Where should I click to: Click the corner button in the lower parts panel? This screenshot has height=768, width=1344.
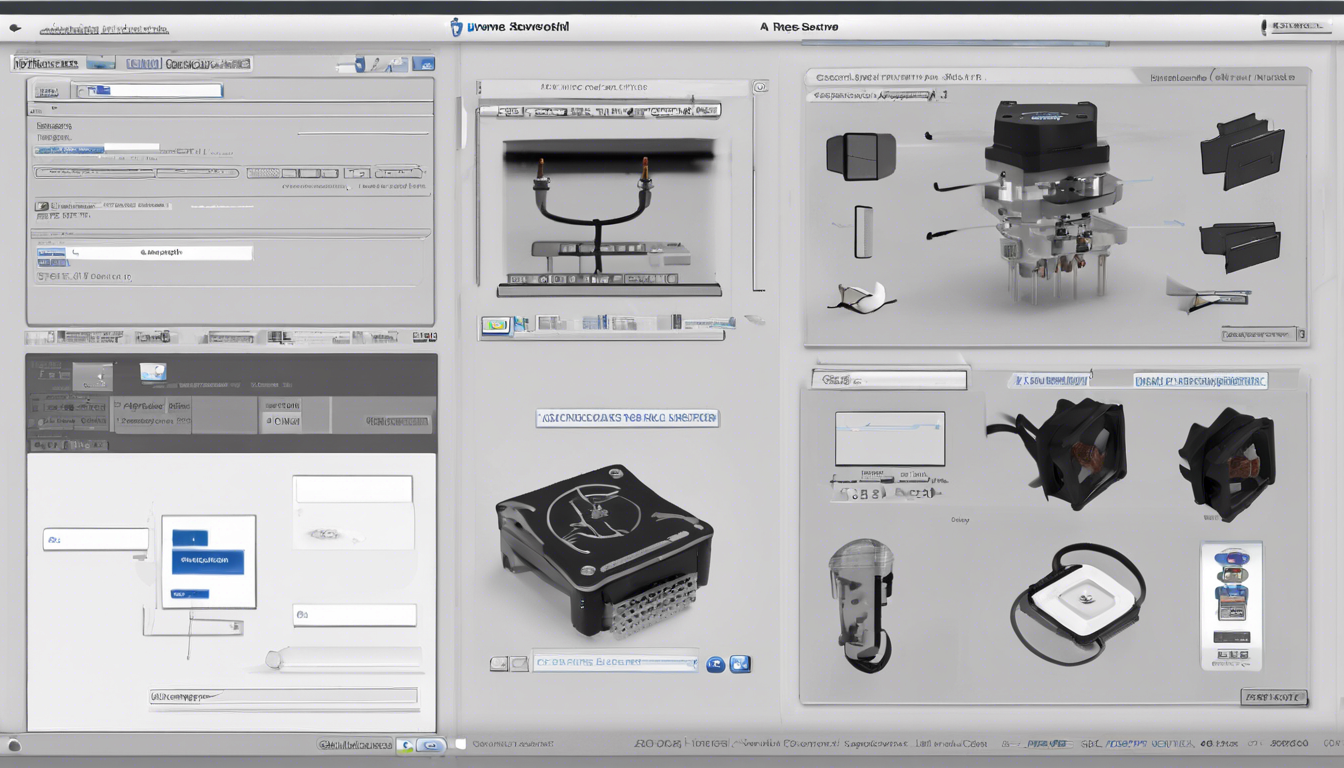(1273, 697)
